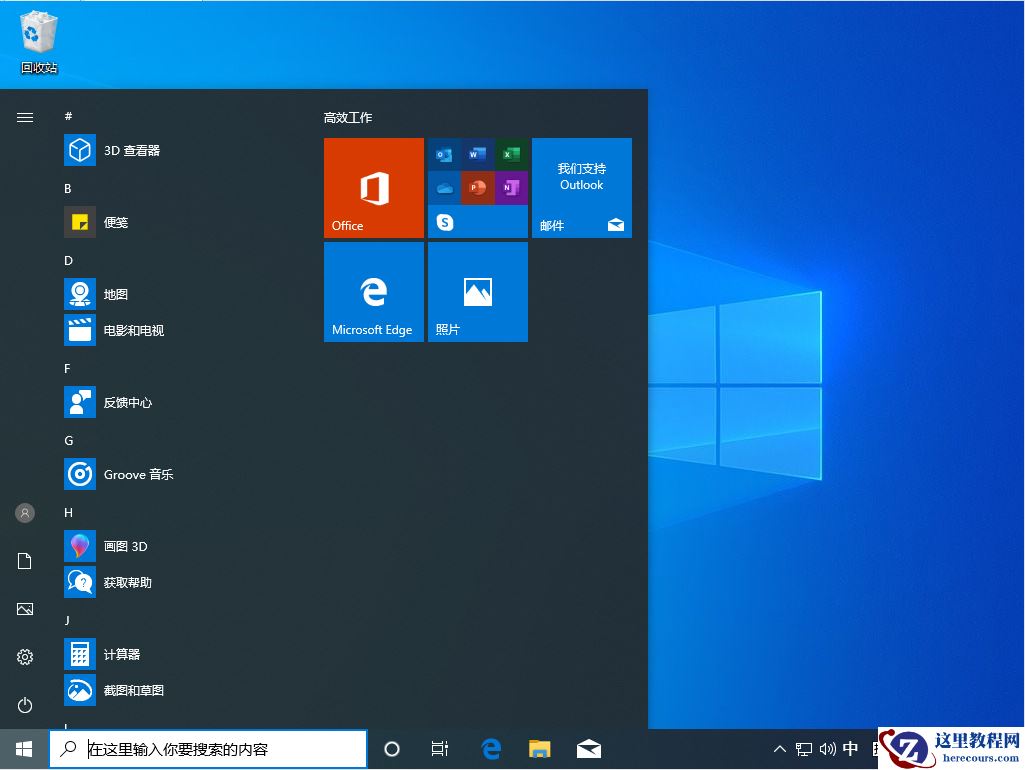This screenshot has height=770, width=1025.
Task: Open Task View on the taskbar
Action: pos(440,748)
